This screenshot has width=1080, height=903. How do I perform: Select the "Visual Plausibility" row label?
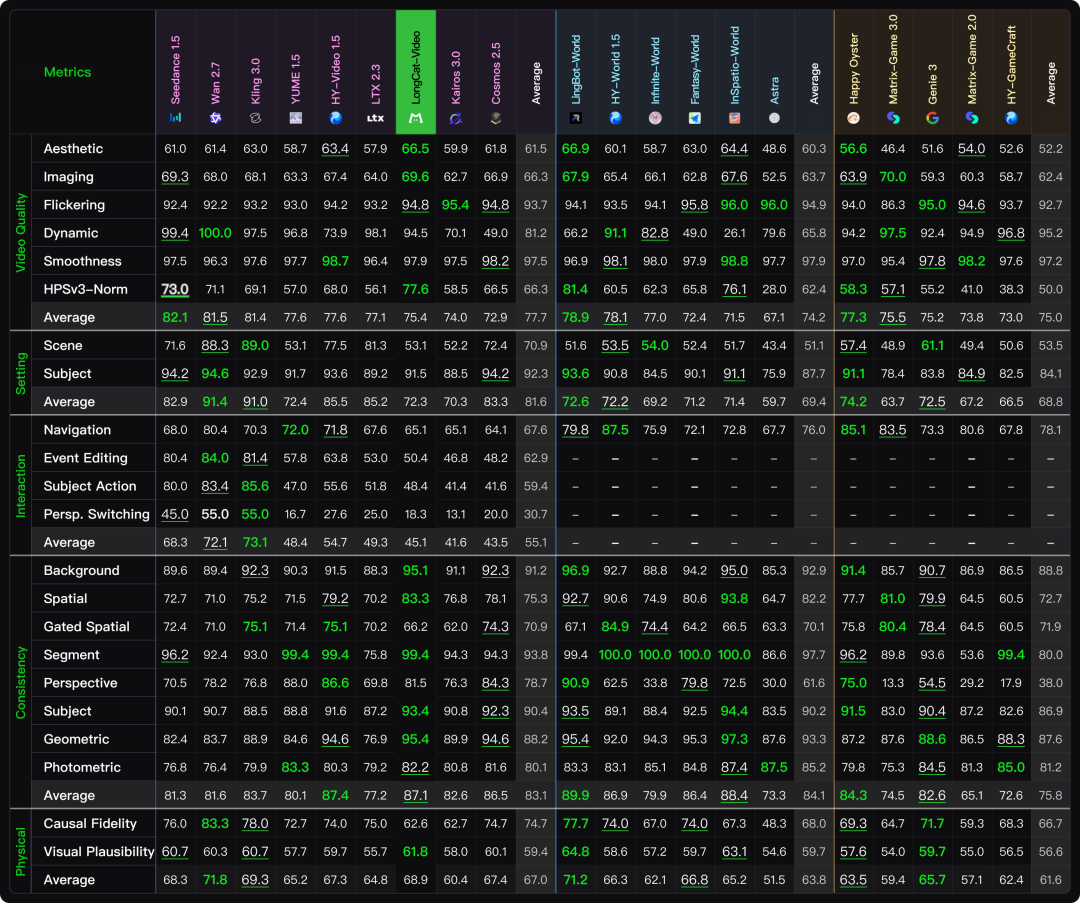pyautogui.click(x=99, y=852)
